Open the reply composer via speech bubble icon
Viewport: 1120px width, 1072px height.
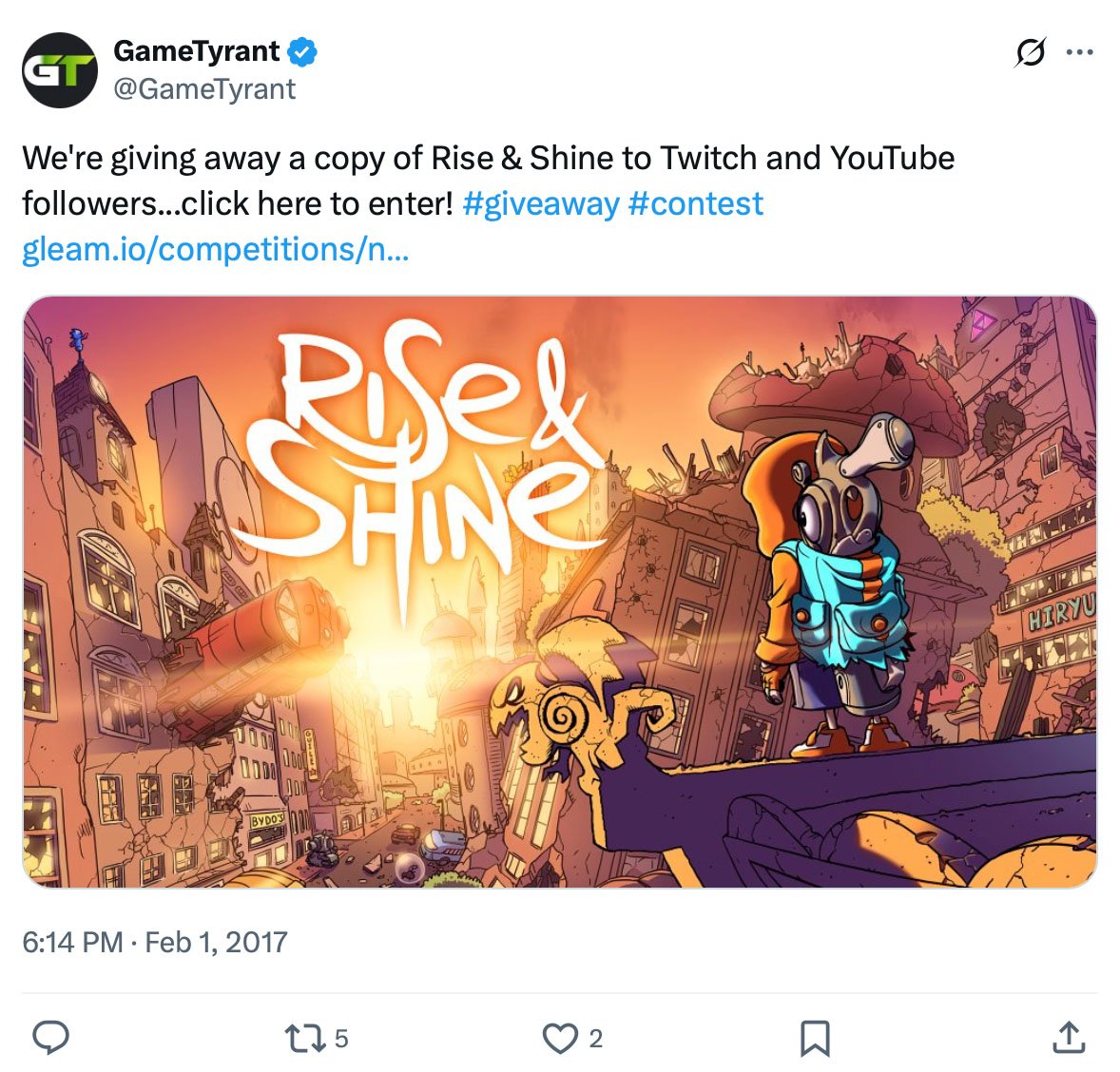click(x=50, y=1039)
